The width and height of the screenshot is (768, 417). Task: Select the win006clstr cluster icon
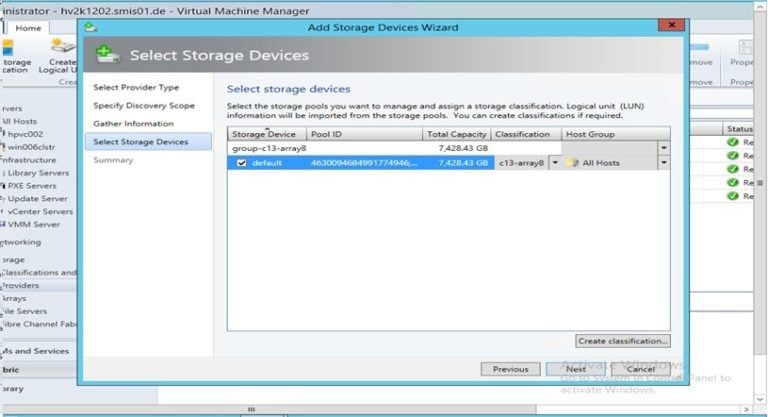tap(4, 146)
